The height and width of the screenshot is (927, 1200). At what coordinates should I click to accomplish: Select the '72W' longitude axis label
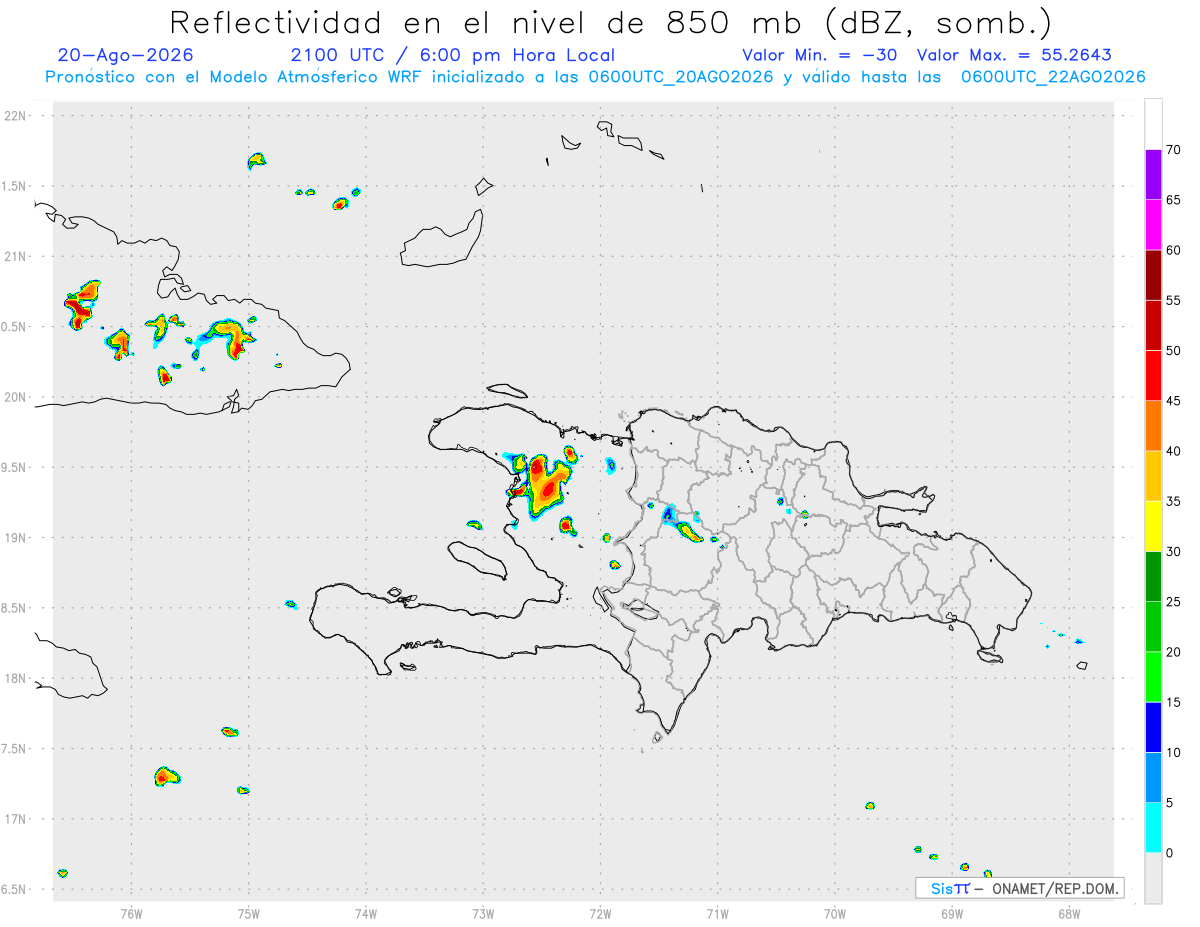pos(600,913)
